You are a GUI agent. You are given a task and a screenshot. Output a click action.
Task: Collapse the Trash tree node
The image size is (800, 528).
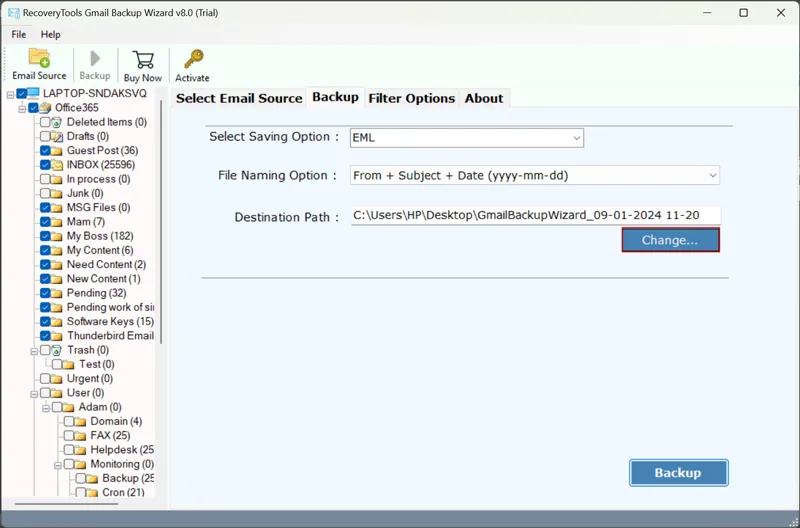click(x=34, y=351)
